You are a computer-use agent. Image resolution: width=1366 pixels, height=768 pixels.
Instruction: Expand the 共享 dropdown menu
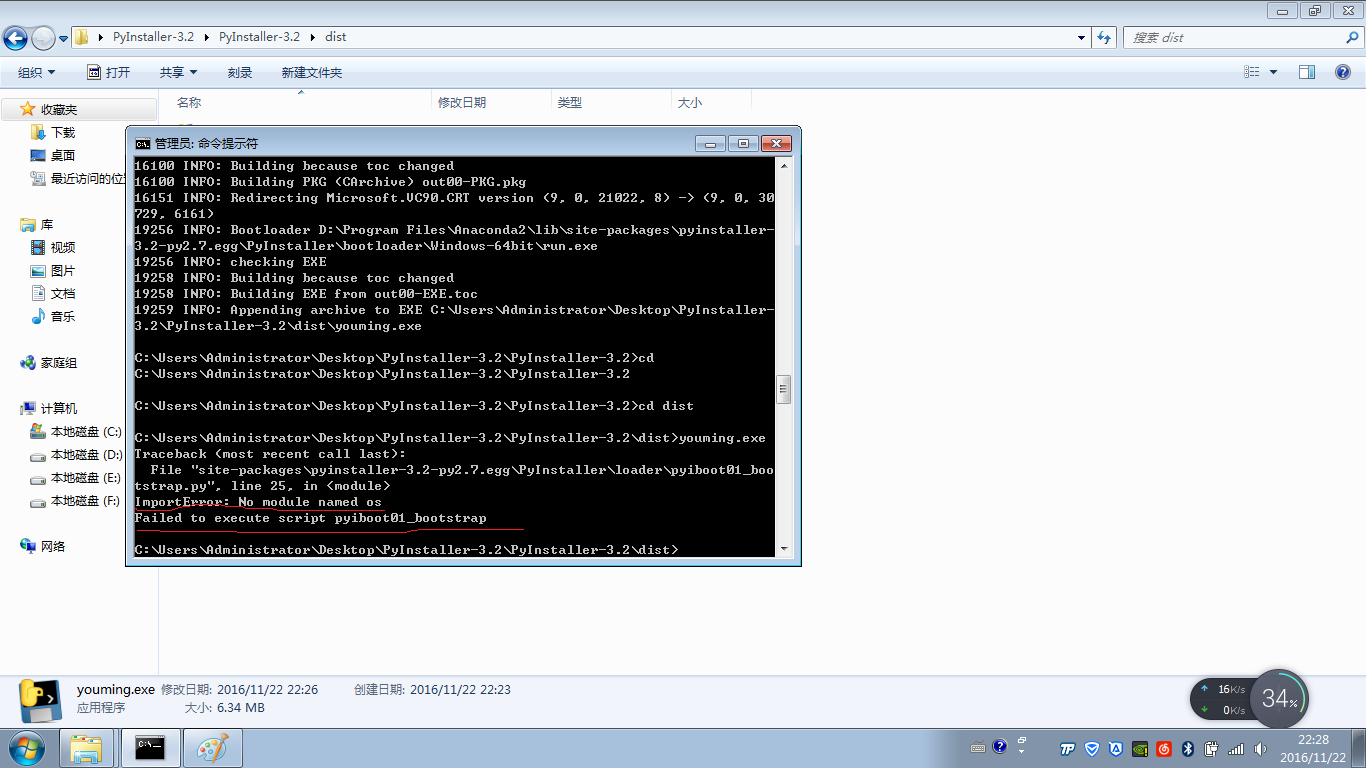[x=178, y=73]
